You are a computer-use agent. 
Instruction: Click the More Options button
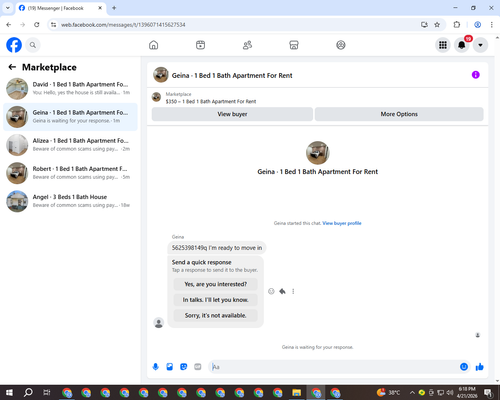coord(399,114)
